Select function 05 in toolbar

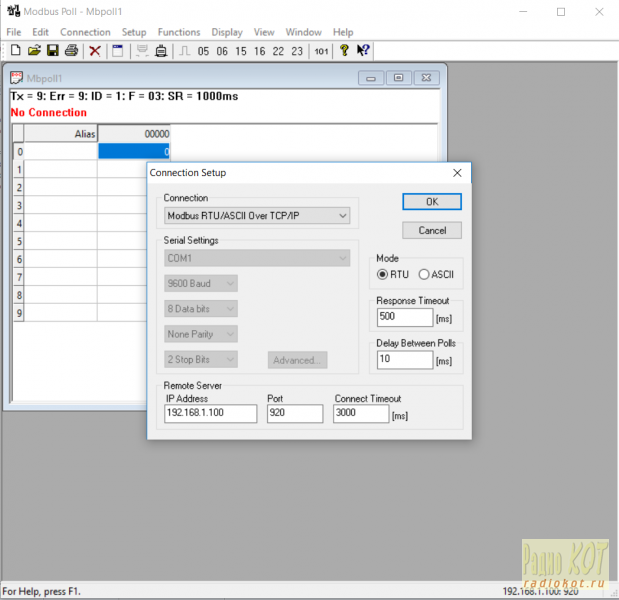(203, 51)
